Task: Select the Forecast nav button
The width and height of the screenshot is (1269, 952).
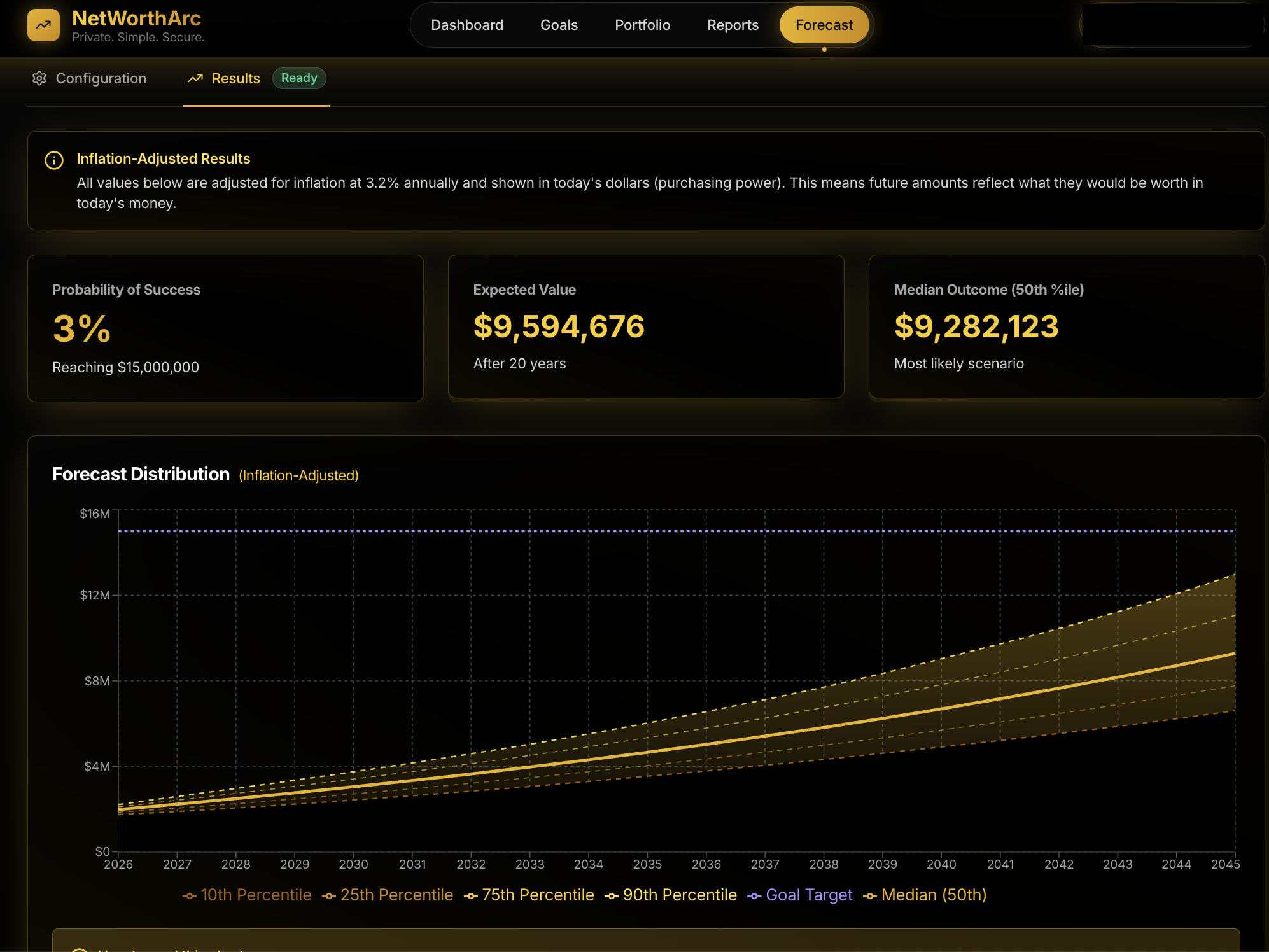Action: click(824, 25)
